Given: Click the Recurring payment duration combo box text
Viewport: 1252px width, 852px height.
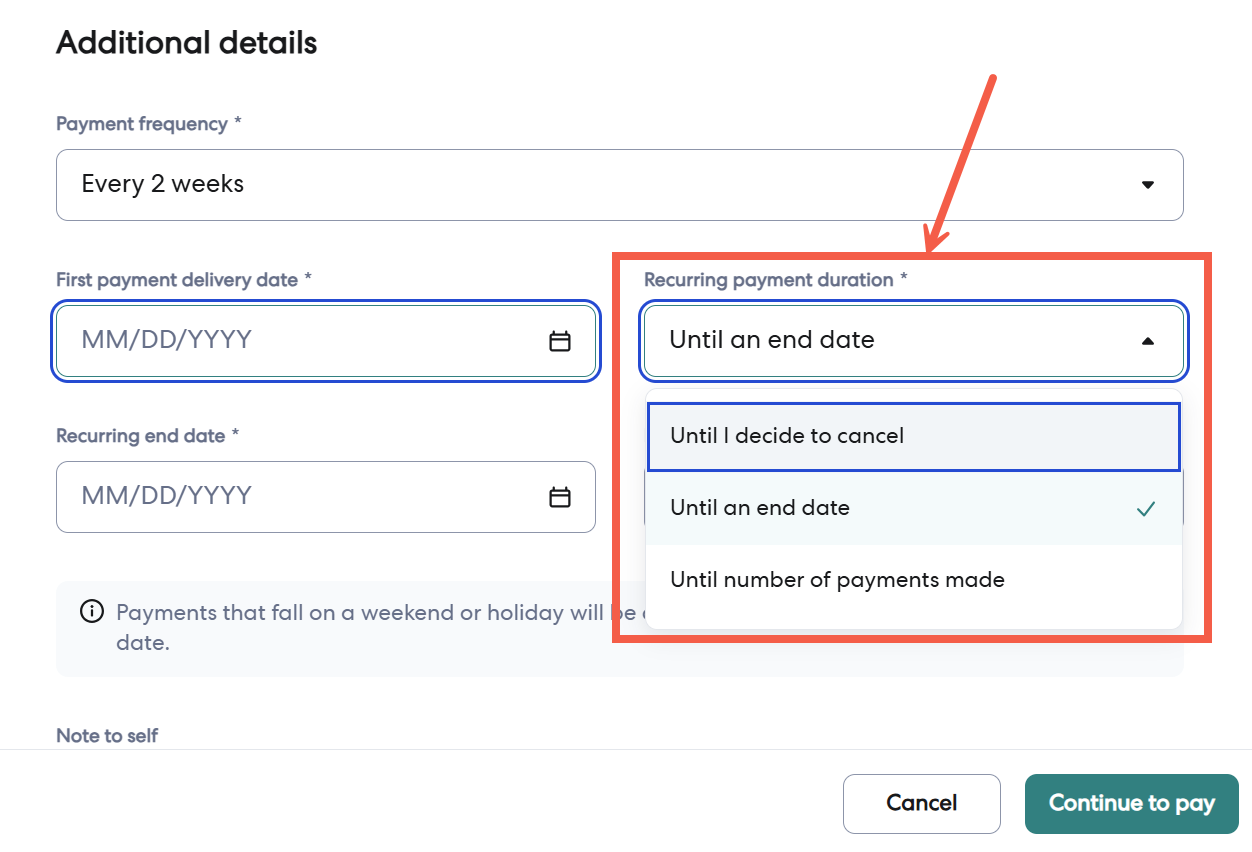Looking at the screenshot, I should (x=772, y=340).
